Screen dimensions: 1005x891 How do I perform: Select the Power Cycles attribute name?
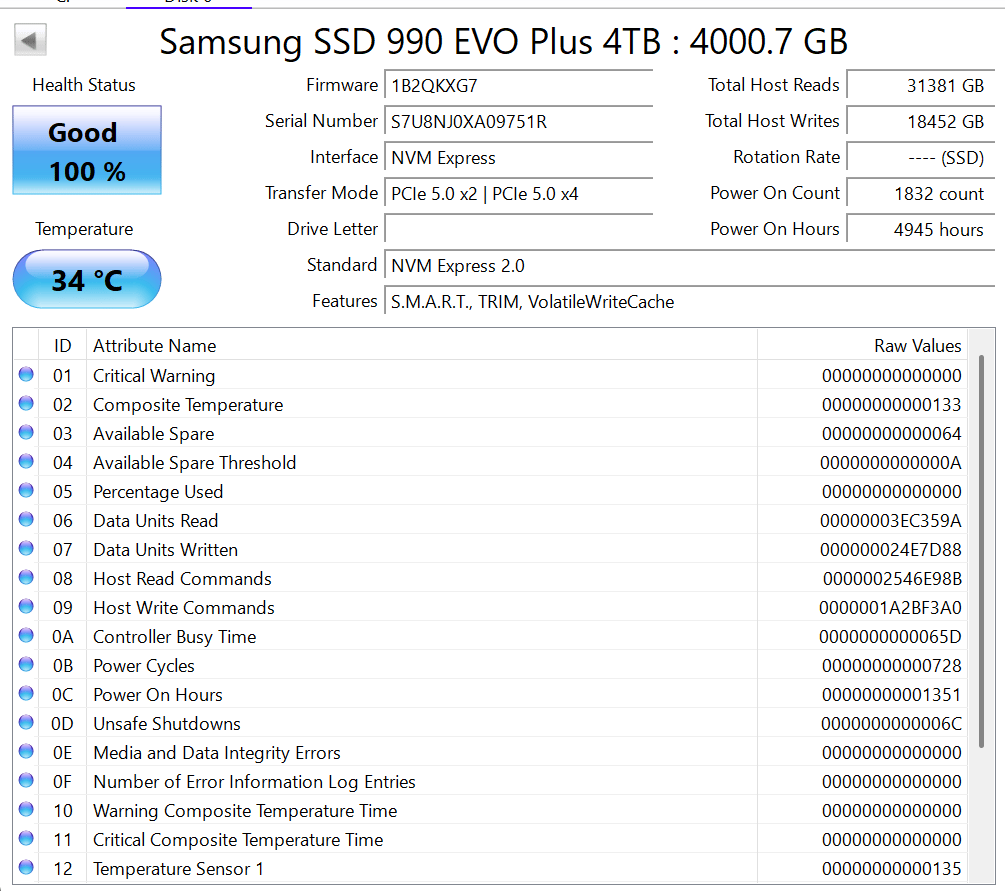[144, 665]
